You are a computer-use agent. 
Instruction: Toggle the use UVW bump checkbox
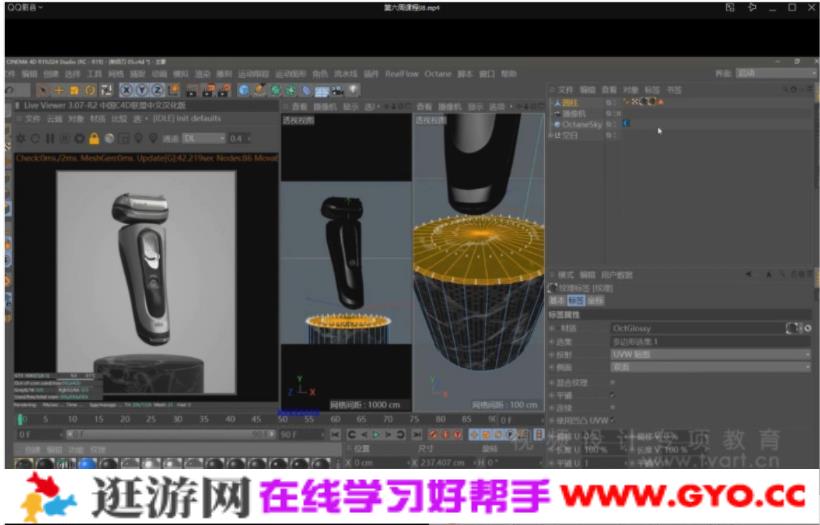[x=612, y=420]
